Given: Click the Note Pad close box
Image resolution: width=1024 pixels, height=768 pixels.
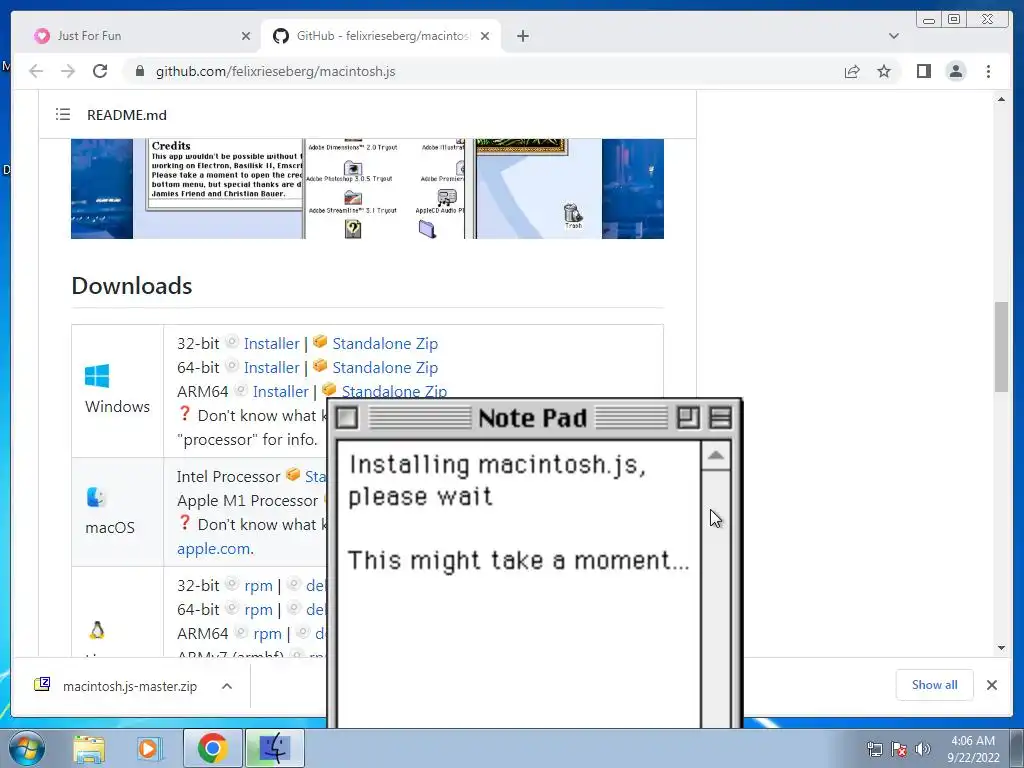Looking at the screenshot, I should [347, 417].
